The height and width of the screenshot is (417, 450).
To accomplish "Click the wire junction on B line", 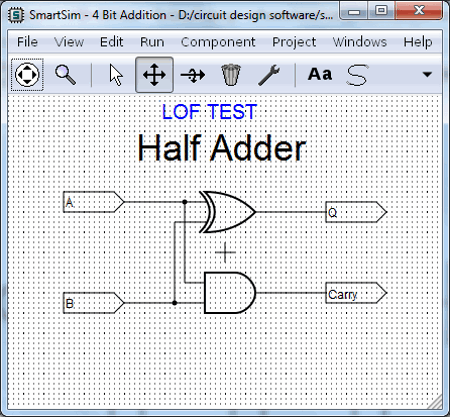I will [174, 303].
